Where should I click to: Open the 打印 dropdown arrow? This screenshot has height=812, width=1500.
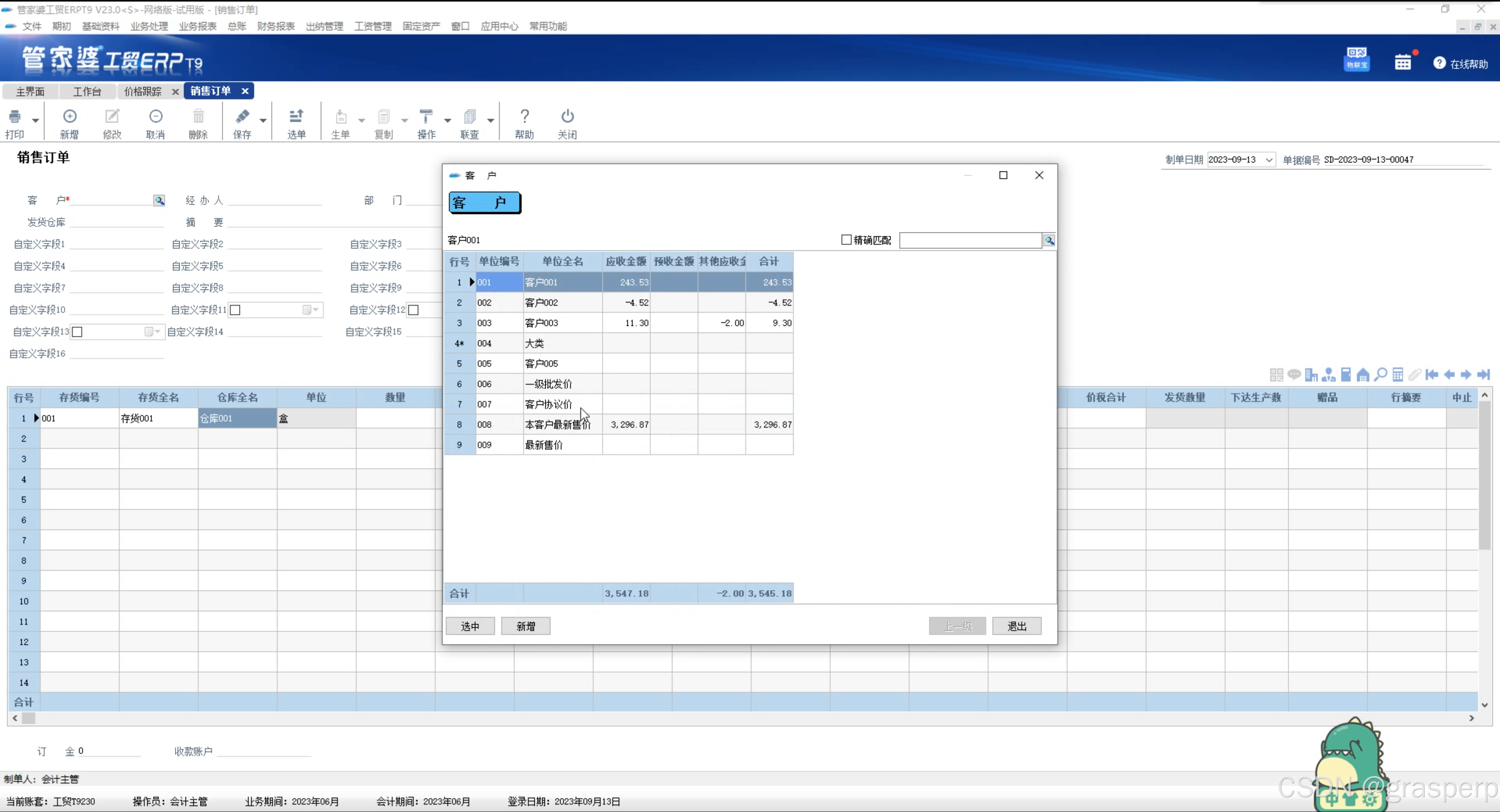point(36,120)
